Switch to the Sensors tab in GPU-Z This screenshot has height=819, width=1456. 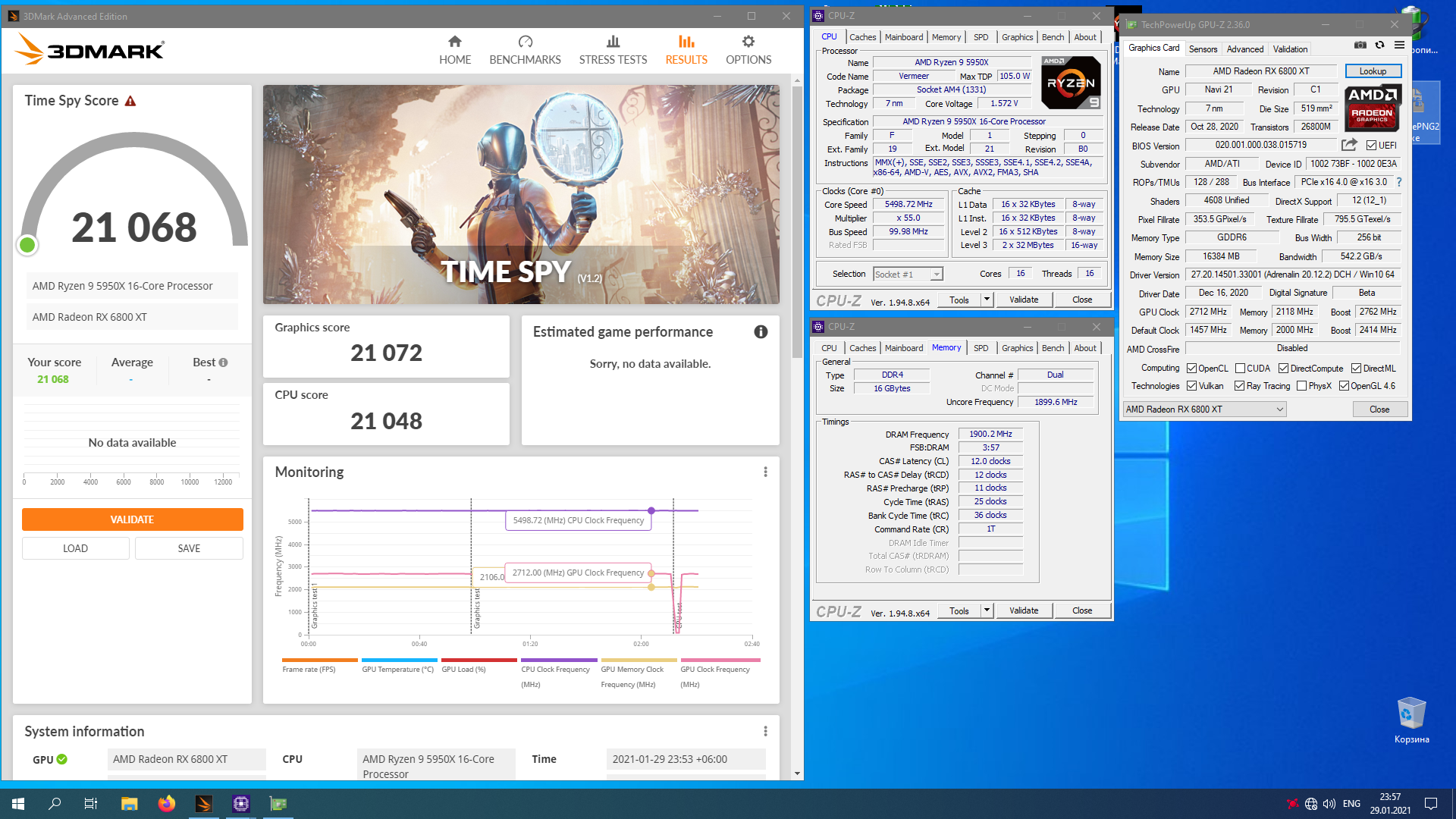[1203, 49]
